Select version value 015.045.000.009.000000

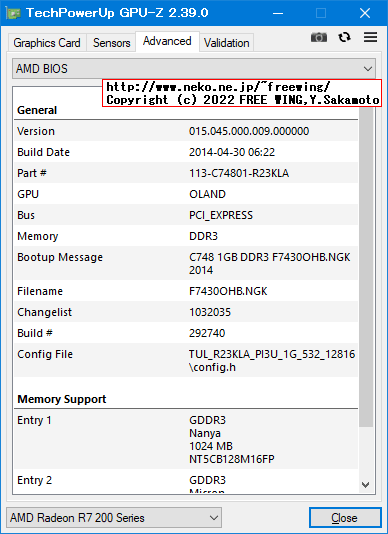coord(249,131)
